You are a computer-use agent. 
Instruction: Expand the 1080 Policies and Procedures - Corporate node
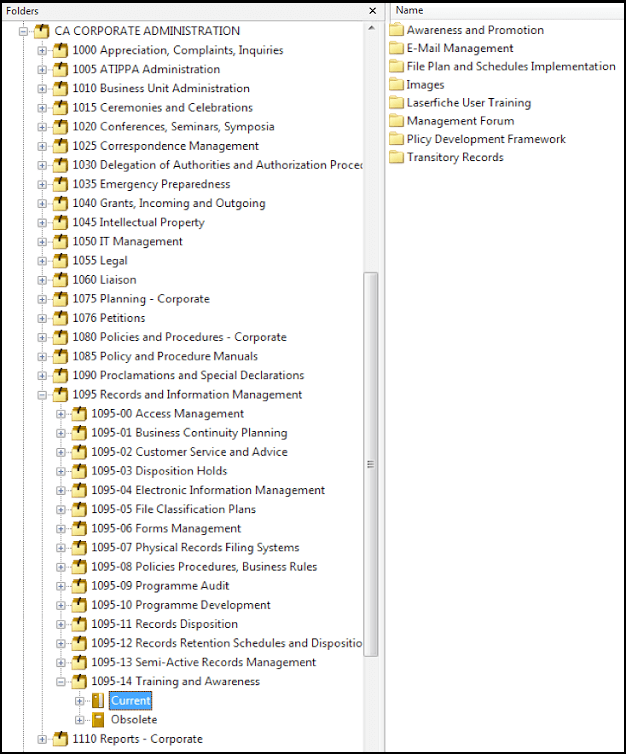click(42, 338)
